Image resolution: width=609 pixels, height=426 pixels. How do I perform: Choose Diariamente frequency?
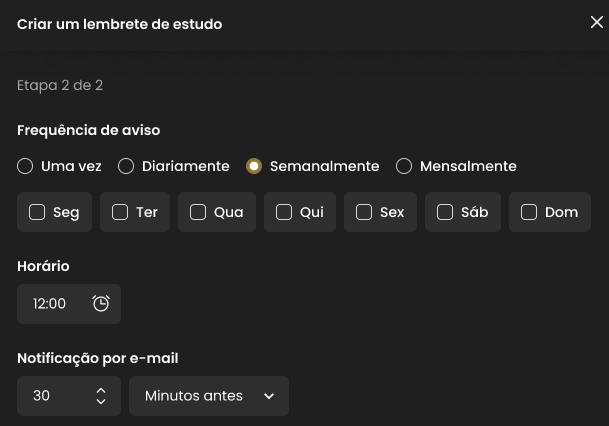tap(126, 166)
